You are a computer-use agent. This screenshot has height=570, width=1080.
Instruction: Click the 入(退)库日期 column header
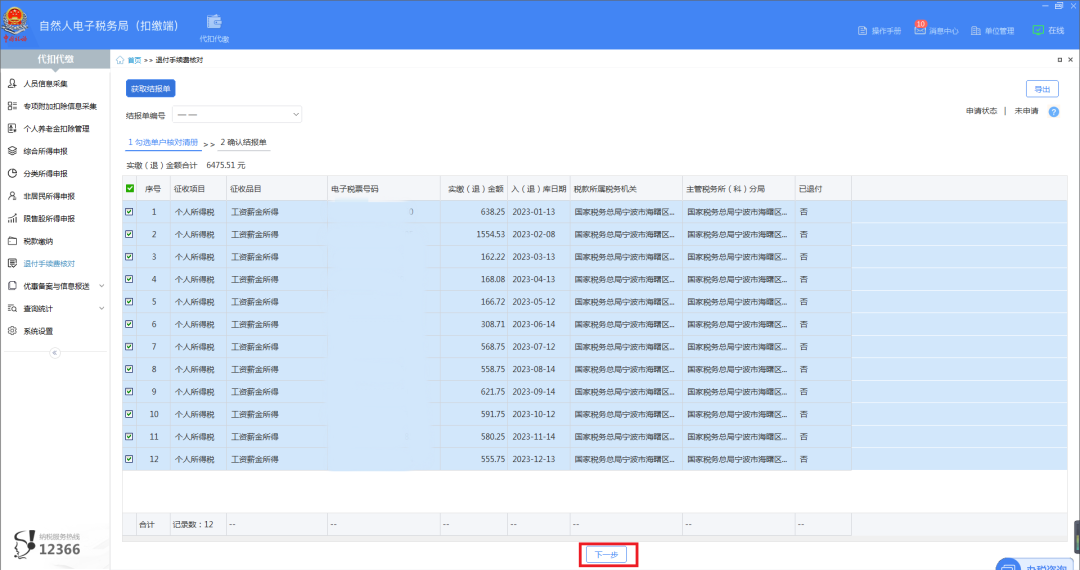pos(539,189)
